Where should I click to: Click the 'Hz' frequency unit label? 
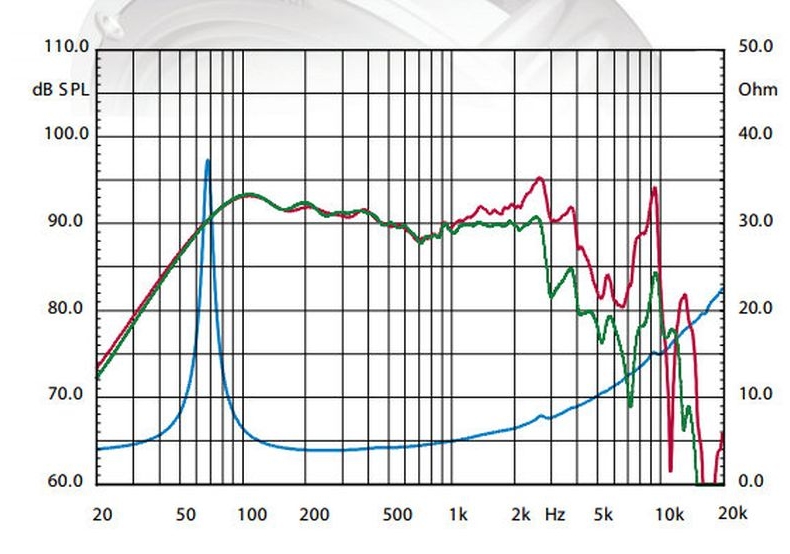point(555,515)
